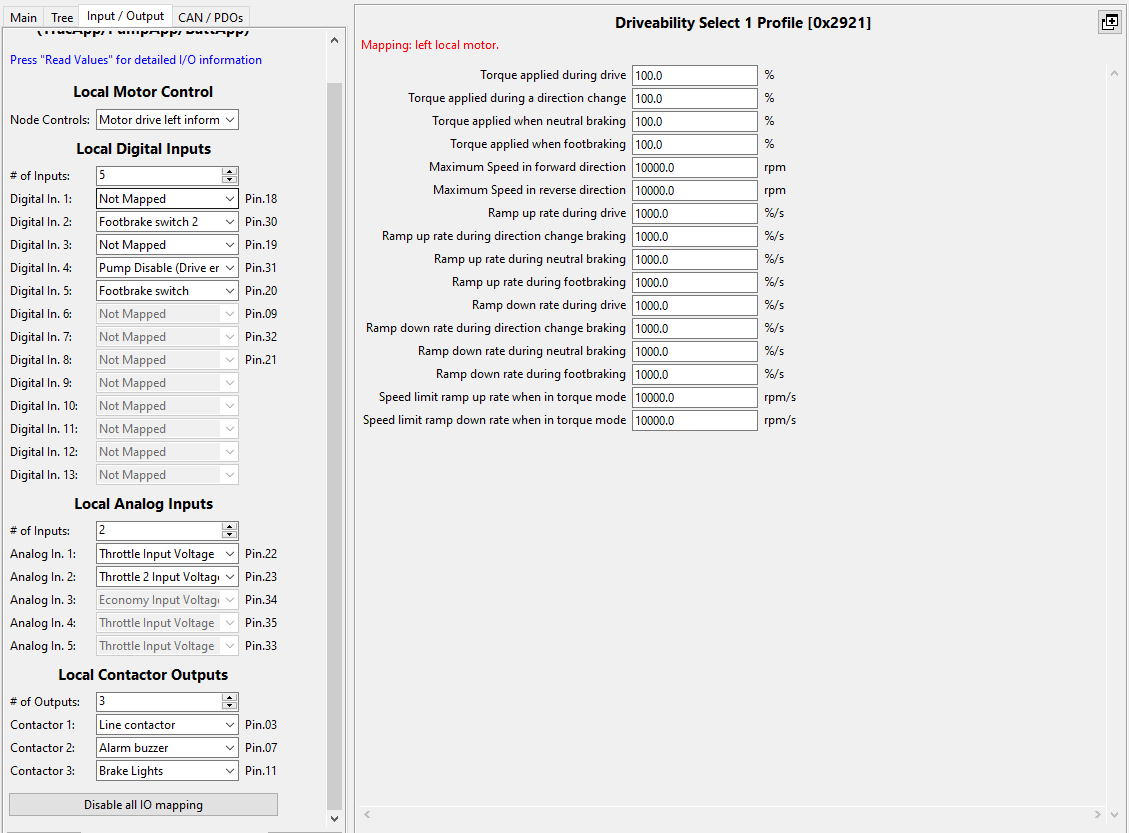
Task: Decrease the number of analog inputs spinner
Action: [x=230, y=535]
